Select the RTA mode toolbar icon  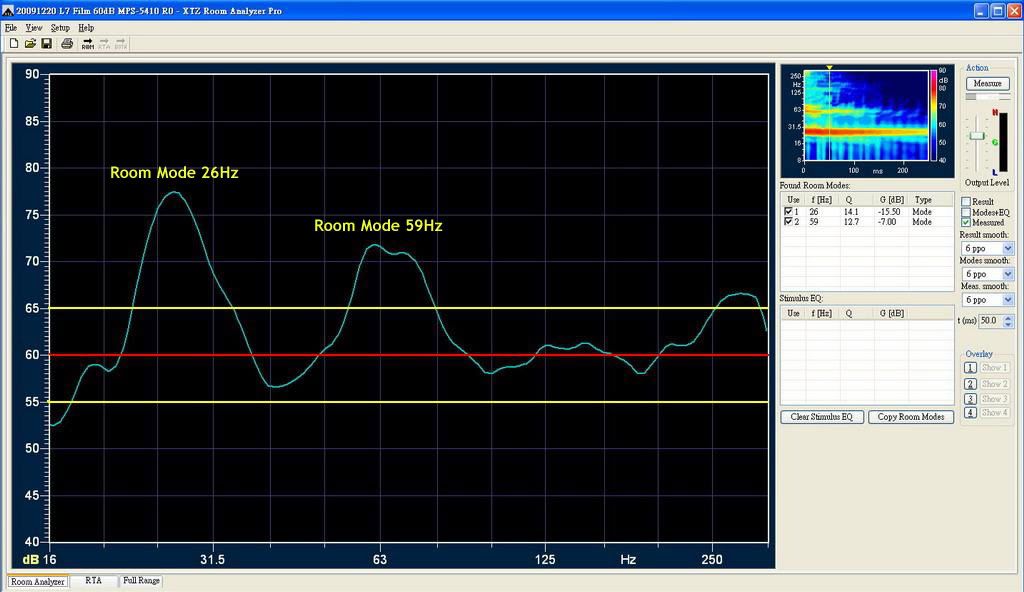point(104,44)
